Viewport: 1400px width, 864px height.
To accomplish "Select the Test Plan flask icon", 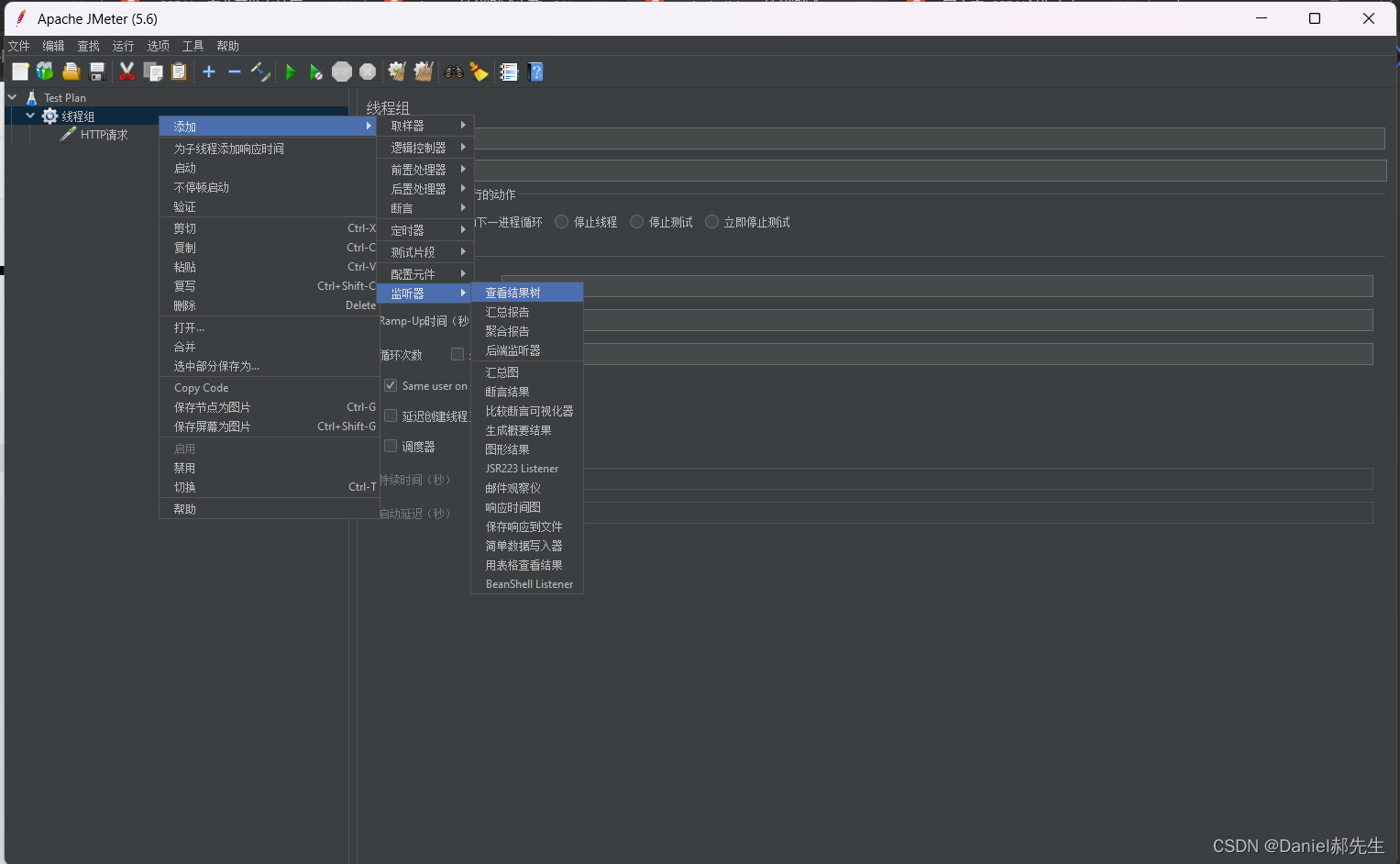I will coord(31,97).
